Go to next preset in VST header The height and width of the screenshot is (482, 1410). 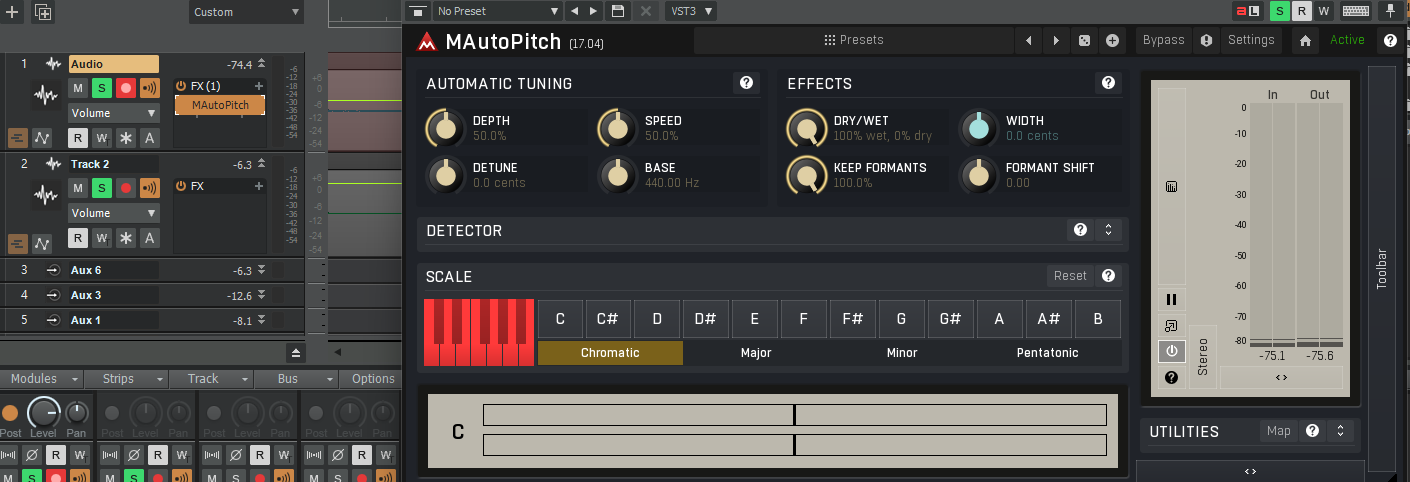click(594, 11)
